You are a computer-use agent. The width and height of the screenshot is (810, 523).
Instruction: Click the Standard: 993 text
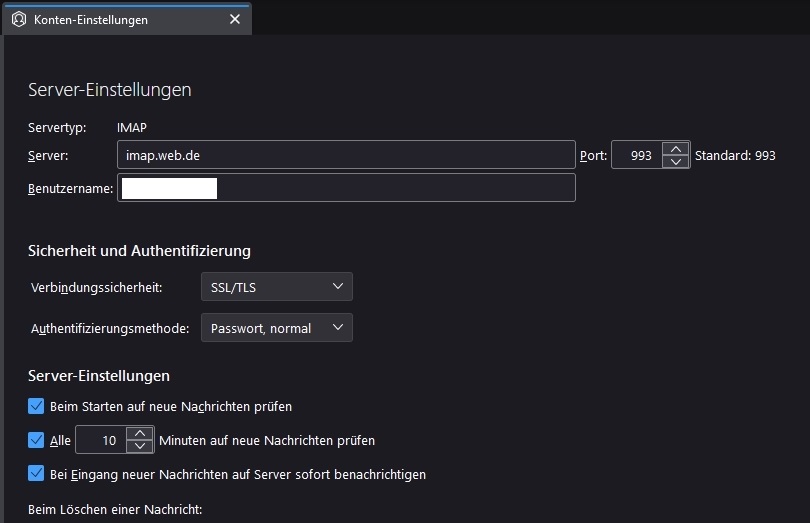click(x=735, y=156)
